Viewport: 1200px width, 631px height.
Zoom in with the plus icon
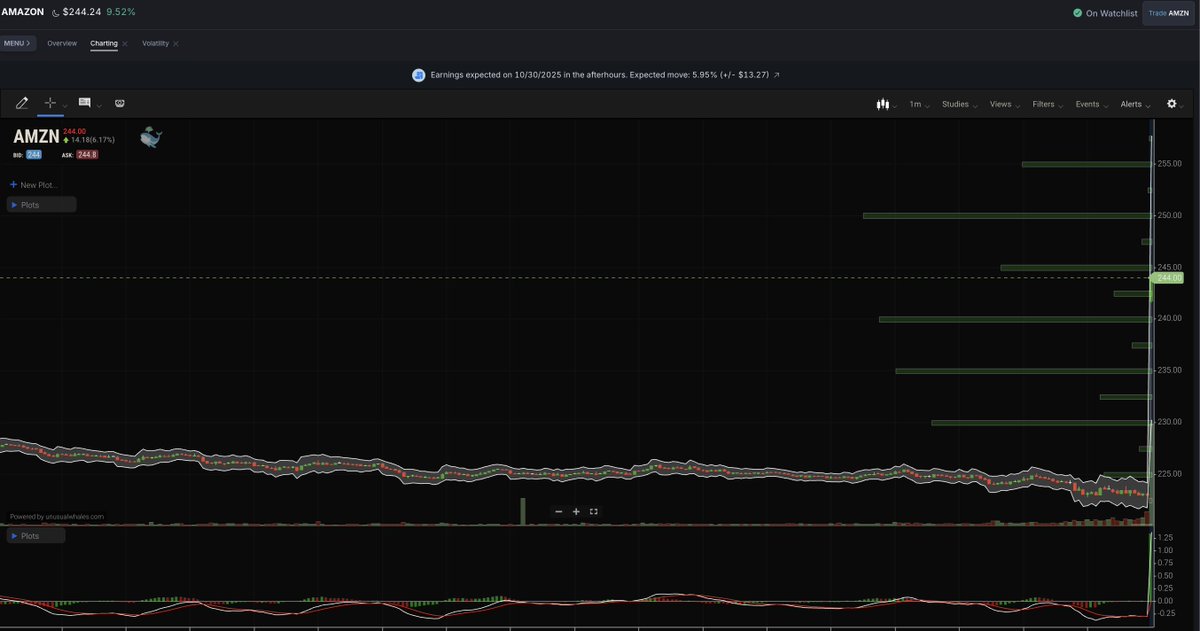(576, 511)
